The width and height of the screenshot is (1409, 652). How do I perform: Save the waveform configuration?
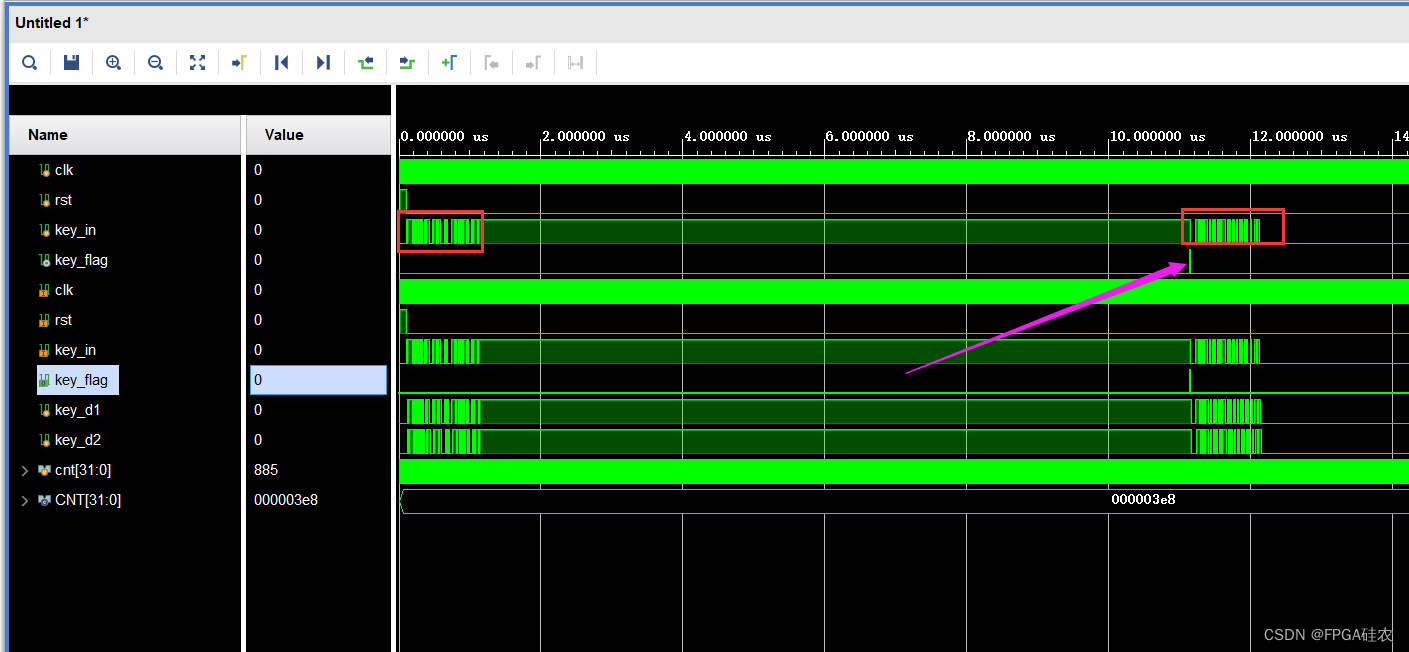tap(71, 62)
